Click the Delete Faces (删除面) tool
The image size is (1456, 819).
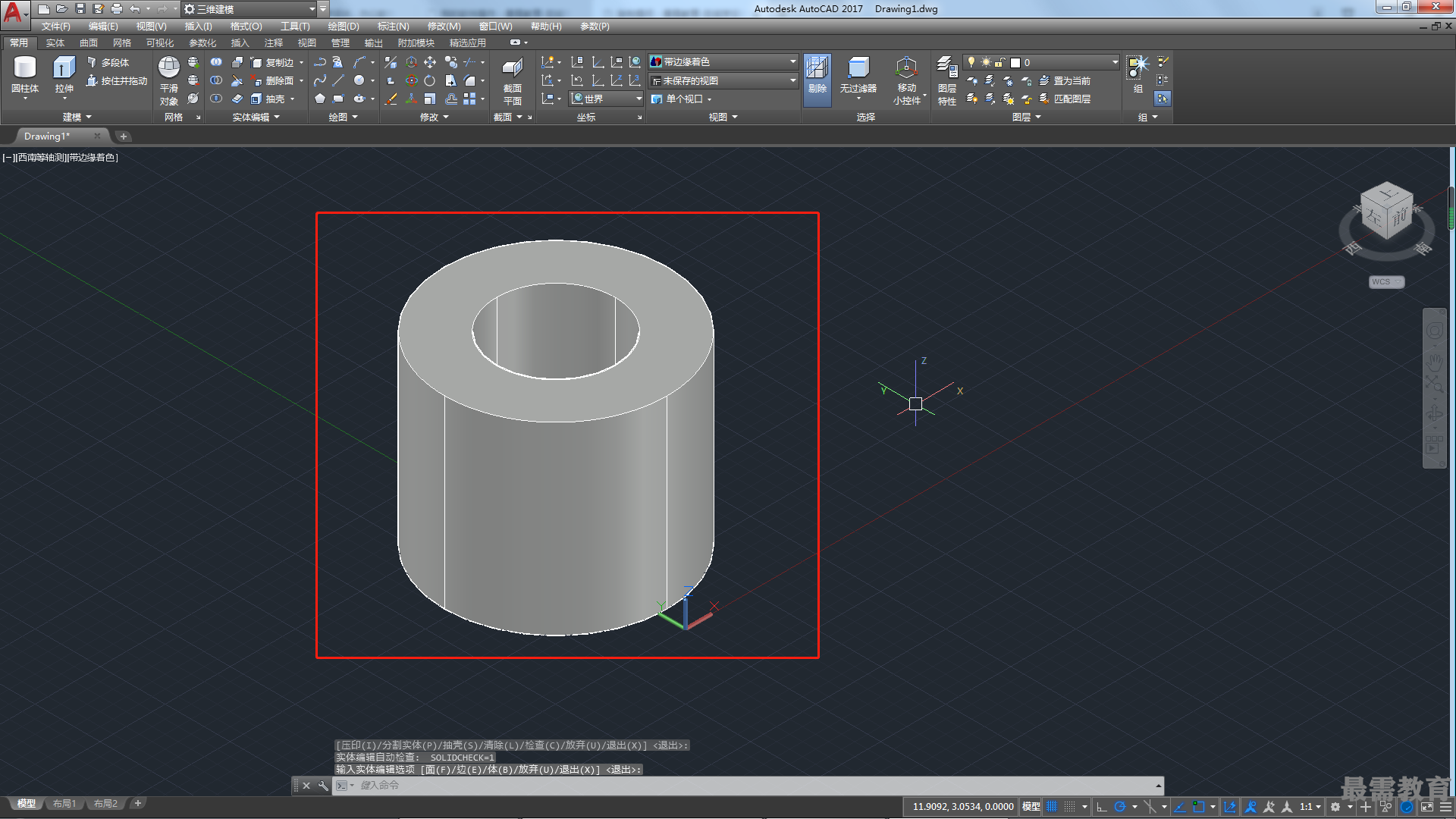click(x=273, y=80)
